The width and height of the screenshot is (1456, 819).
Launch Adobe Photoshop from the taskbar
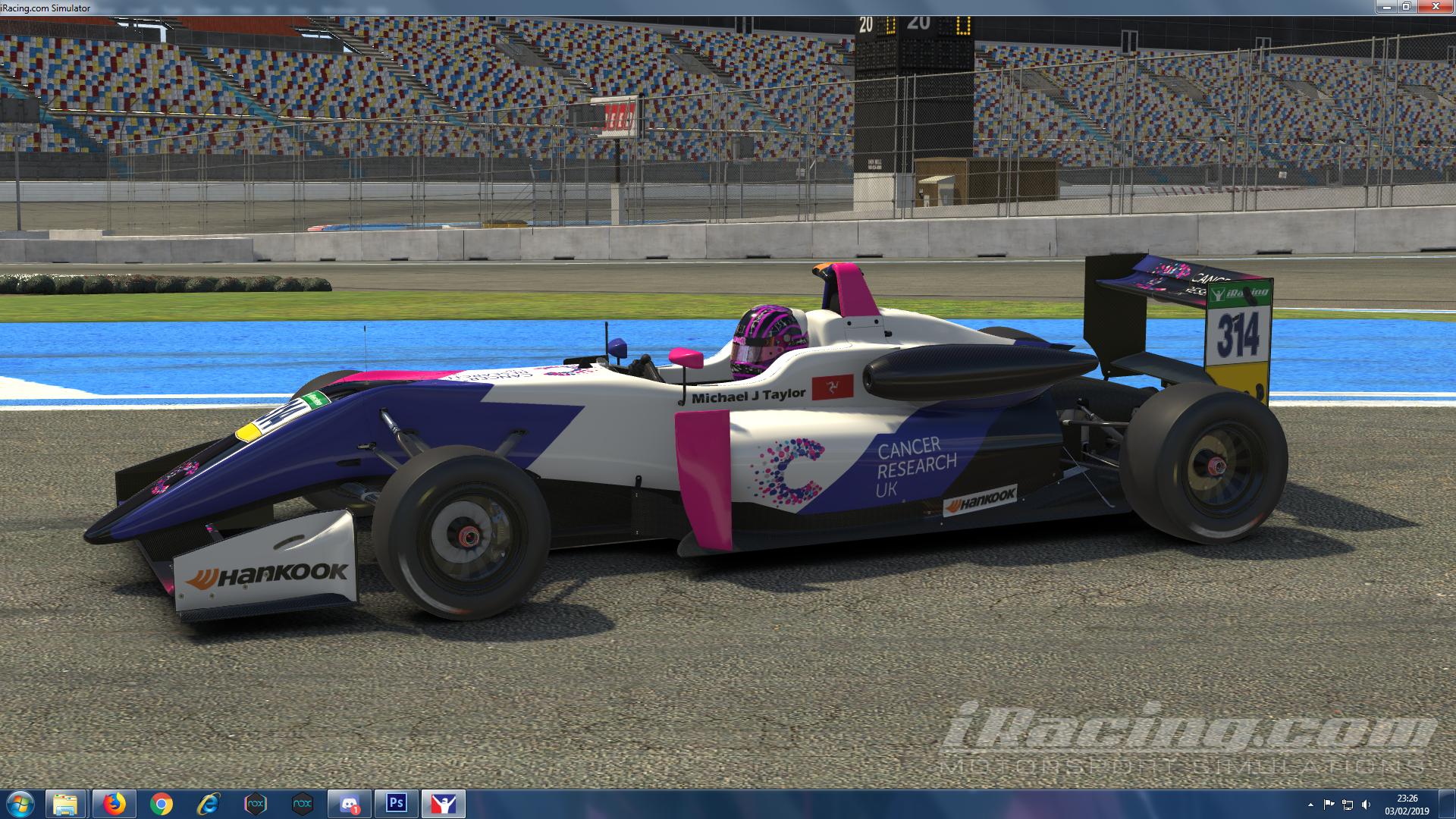(395, 805)
